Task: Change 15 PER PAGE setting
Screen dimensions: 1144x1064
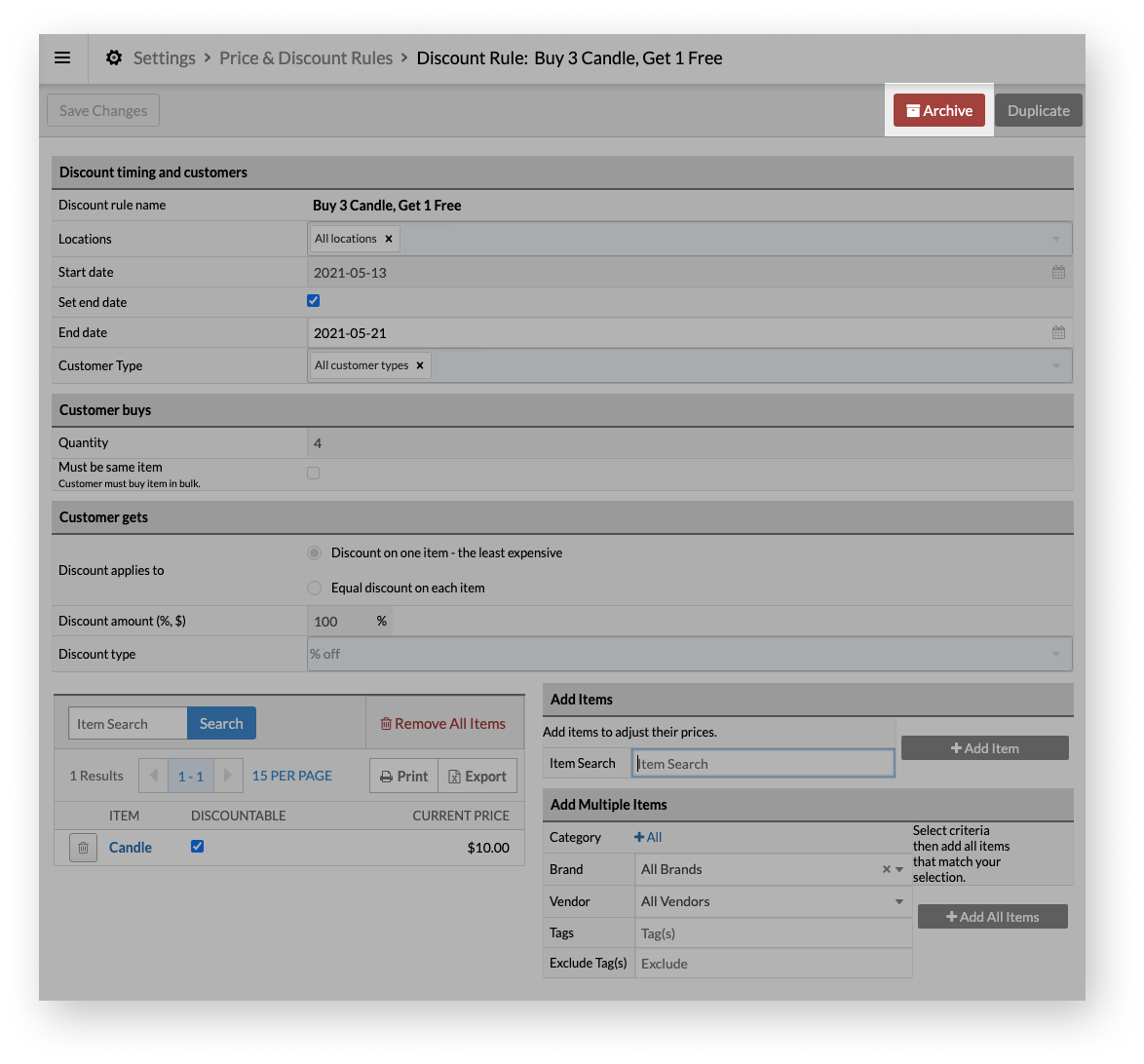Action: click(291, 776)
